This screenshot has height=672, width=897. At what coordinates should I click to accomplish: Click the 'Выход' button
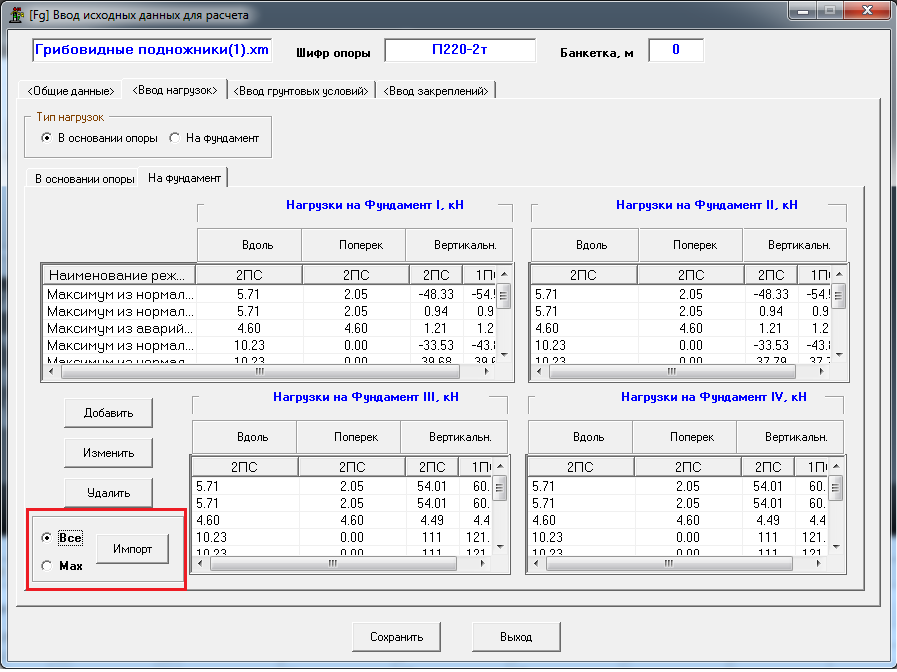tap(515, 637)
